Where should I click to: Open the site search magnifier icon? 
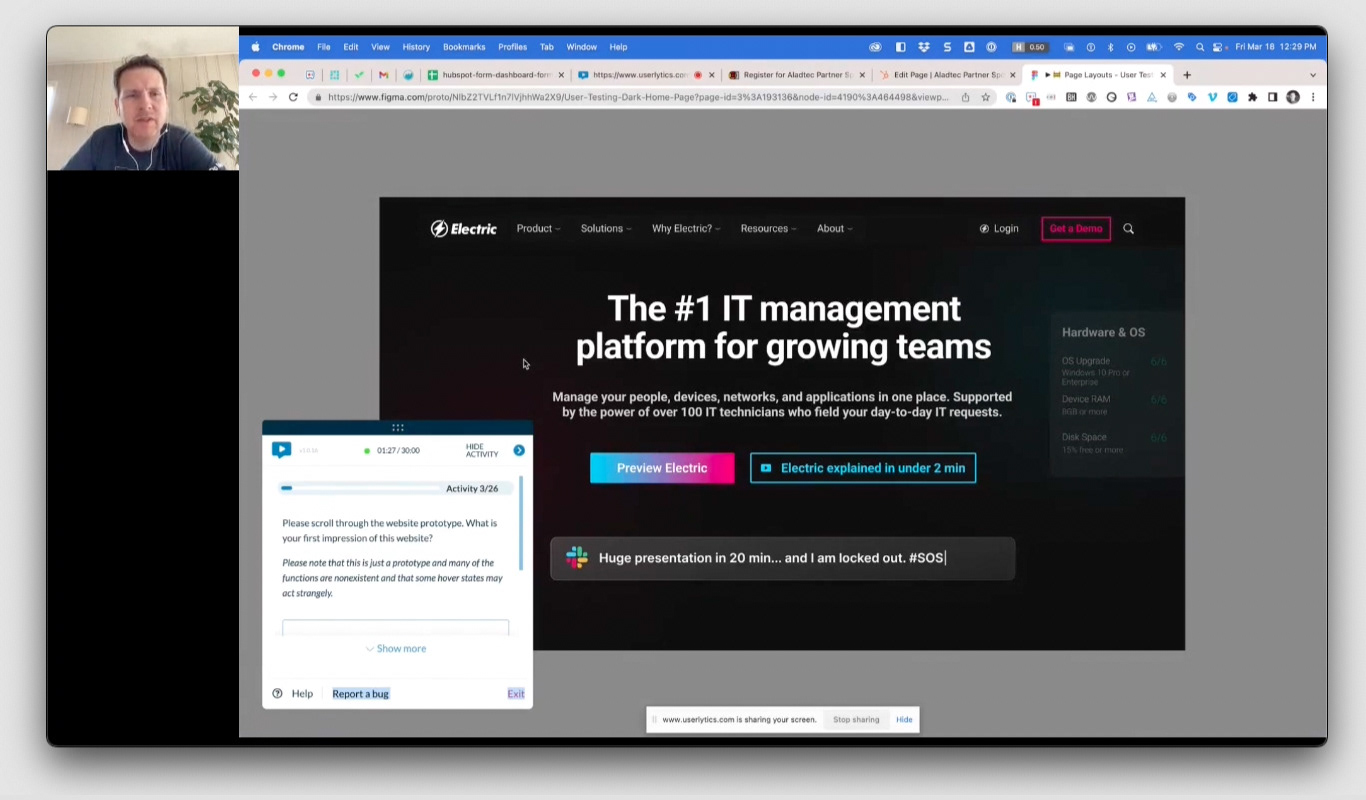1128,229
